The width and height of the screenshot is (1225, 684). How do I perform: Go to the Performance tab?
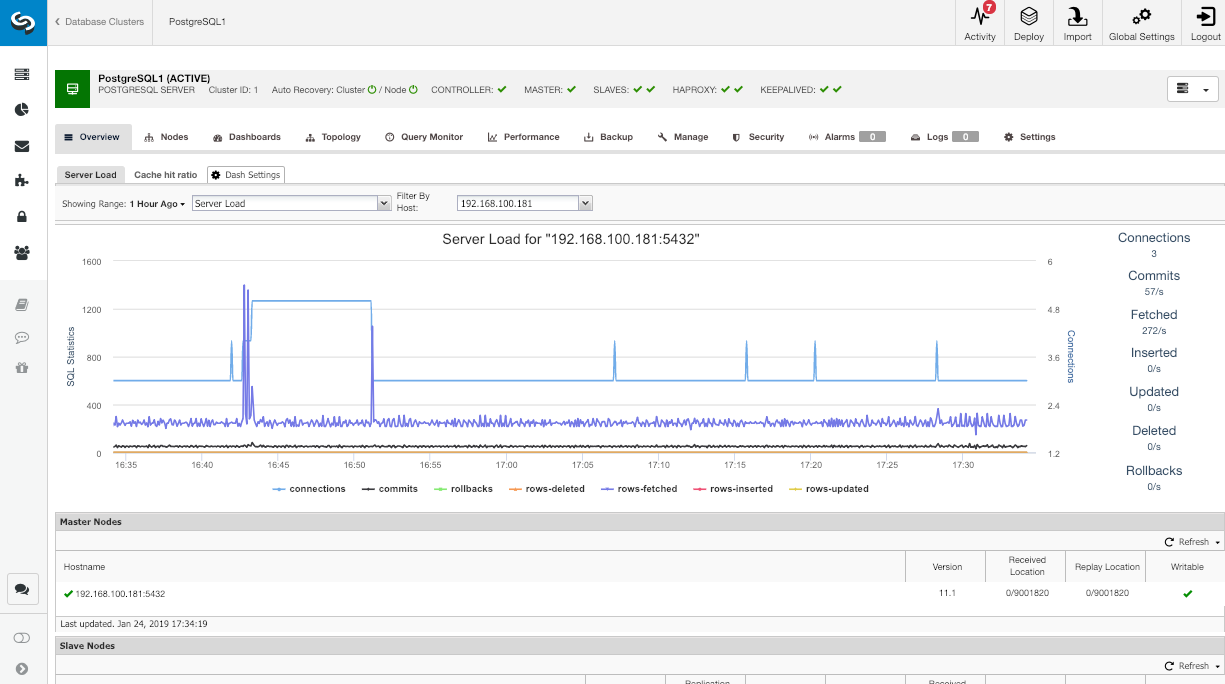pyautogui.click(x=524, y=137)
